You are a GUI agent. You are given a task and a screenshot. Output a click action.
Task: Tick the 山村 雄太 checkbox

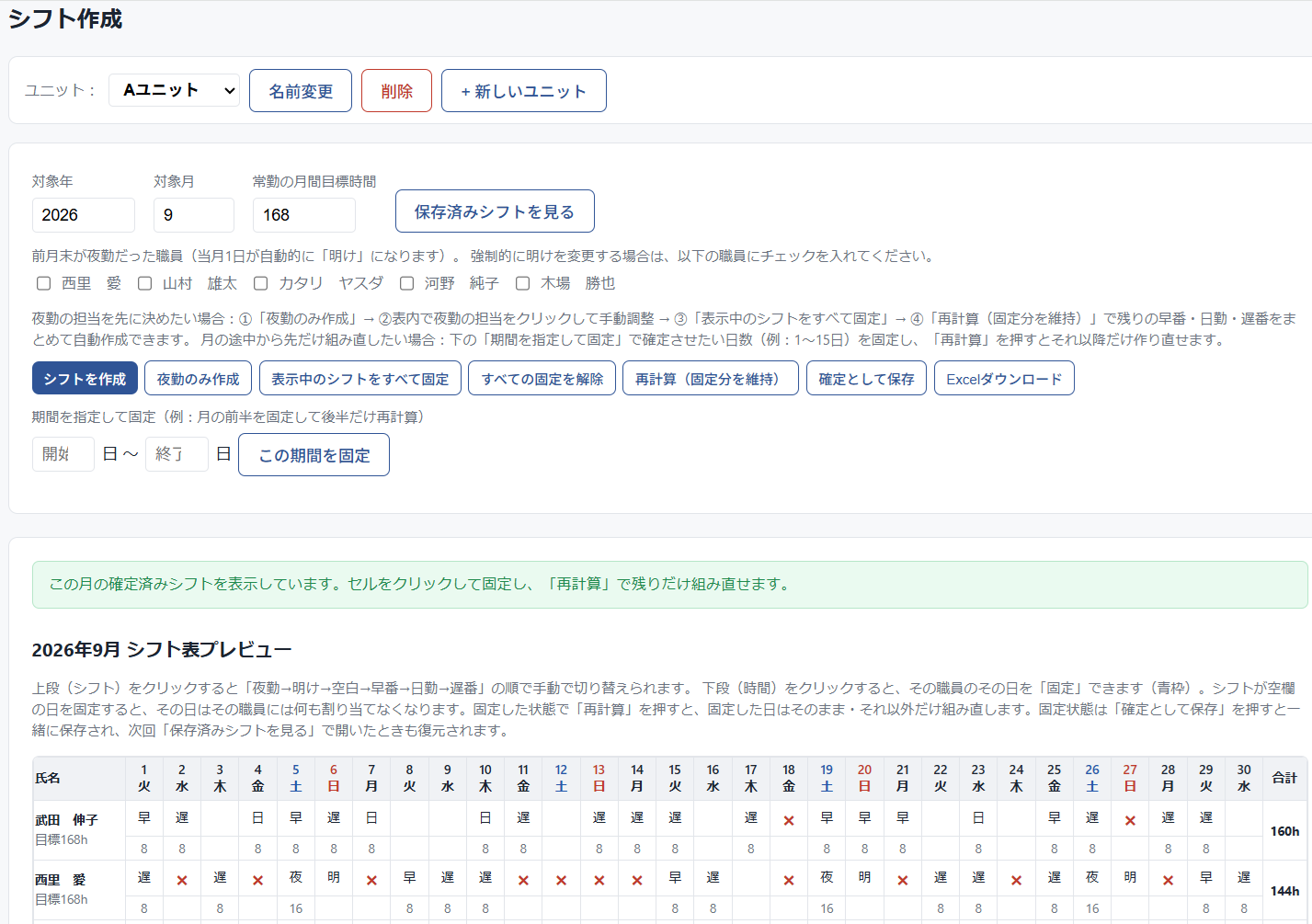[x=144, y=283]
